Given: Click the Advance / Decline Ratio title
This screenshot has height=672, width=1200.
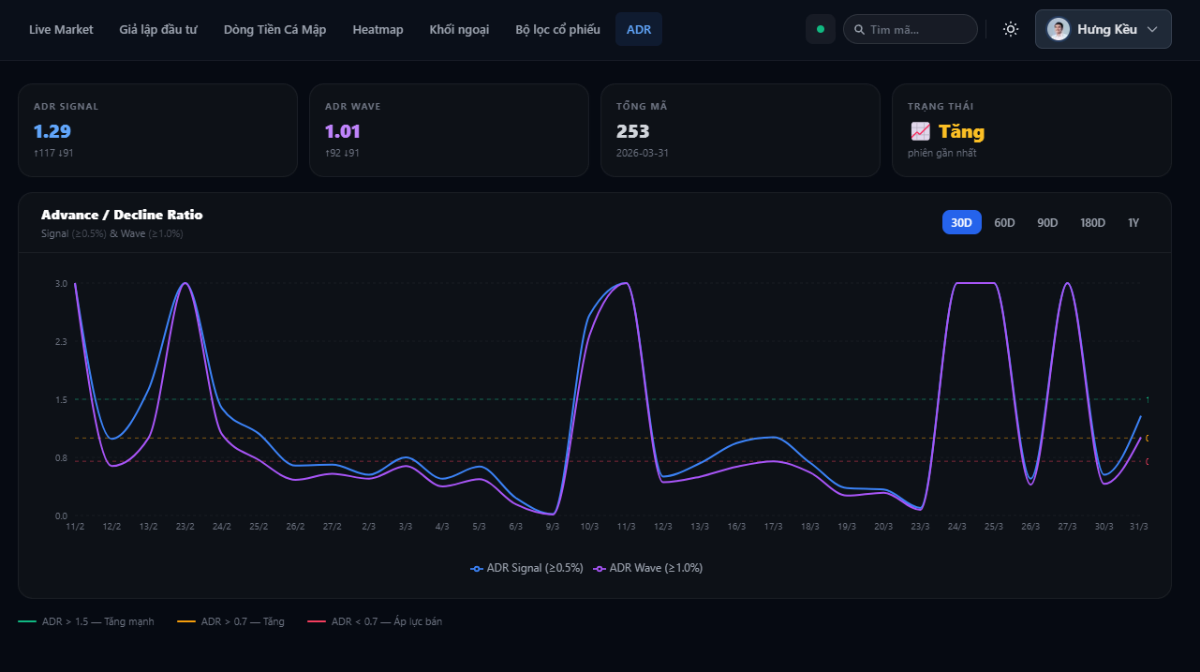Looking at the screenshot, I should pos(122,214).
